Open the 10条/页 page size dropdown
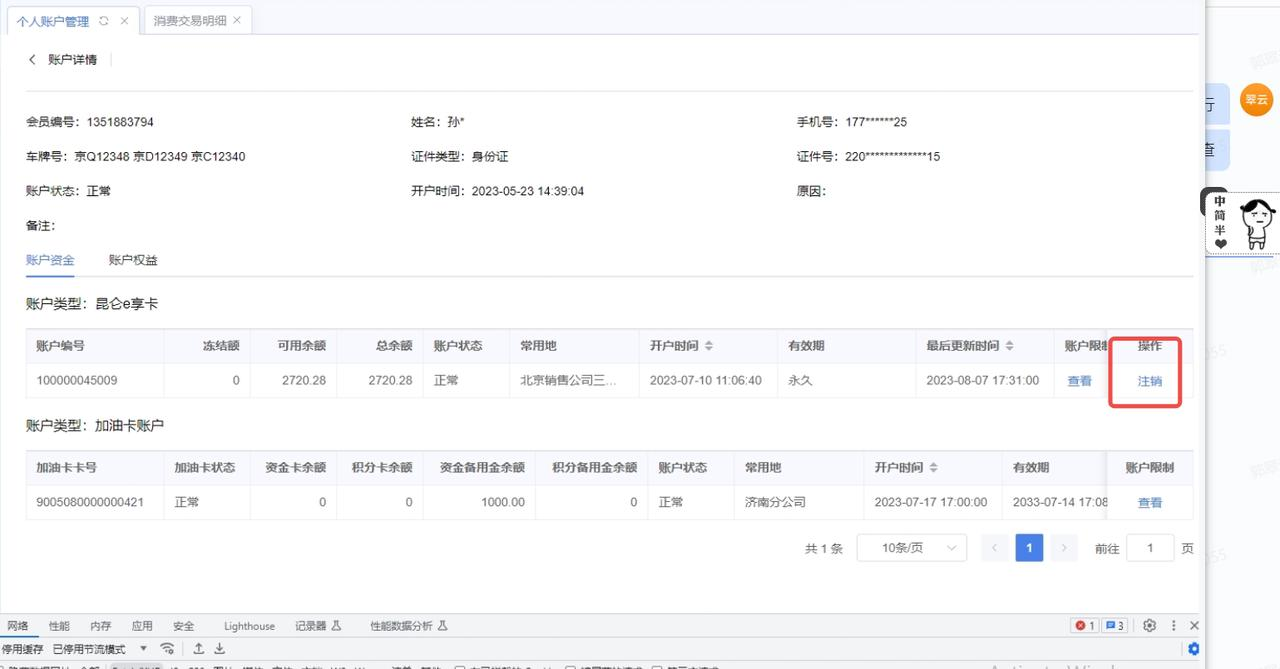 911,548
